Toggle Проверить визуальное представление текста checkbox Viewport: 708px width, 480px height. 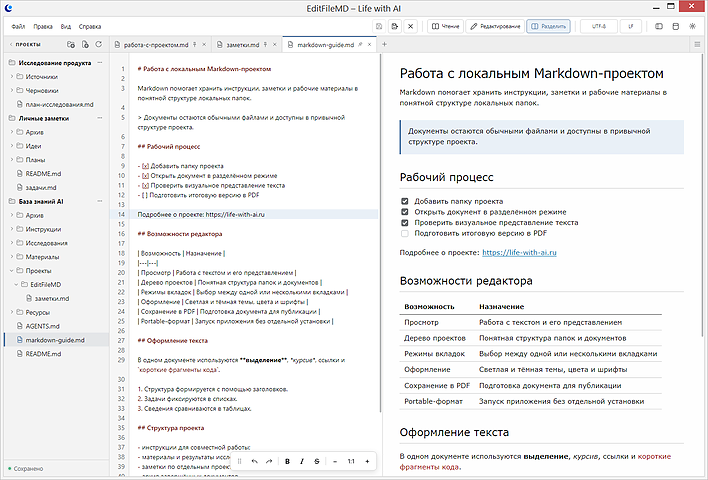click(x=405, y=223)
